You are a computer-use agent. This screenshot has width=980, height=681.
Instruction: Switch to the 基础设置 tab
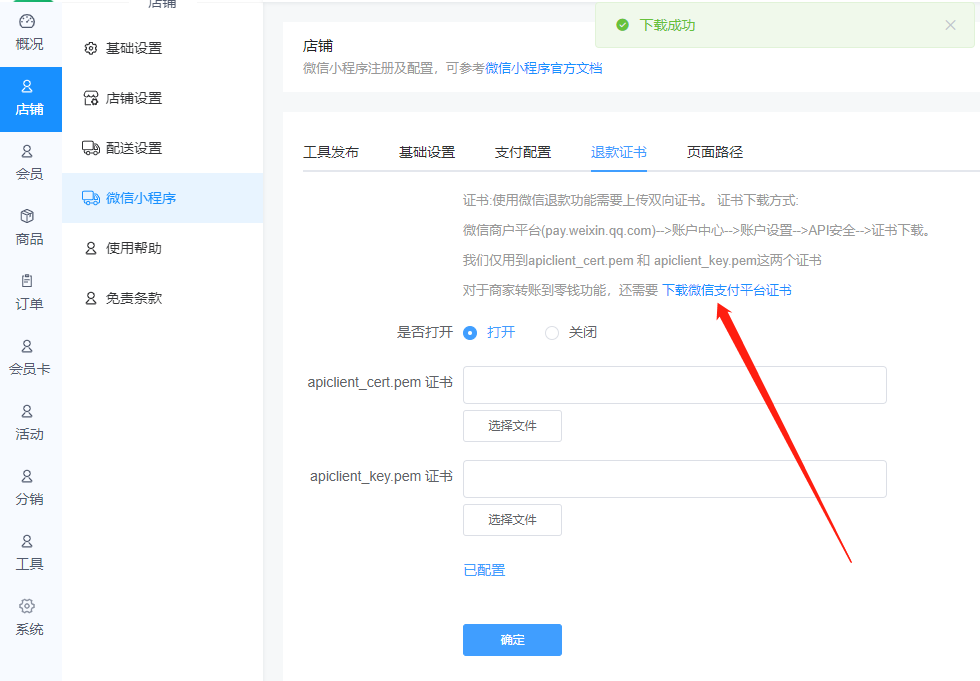(x=427, y=152)
